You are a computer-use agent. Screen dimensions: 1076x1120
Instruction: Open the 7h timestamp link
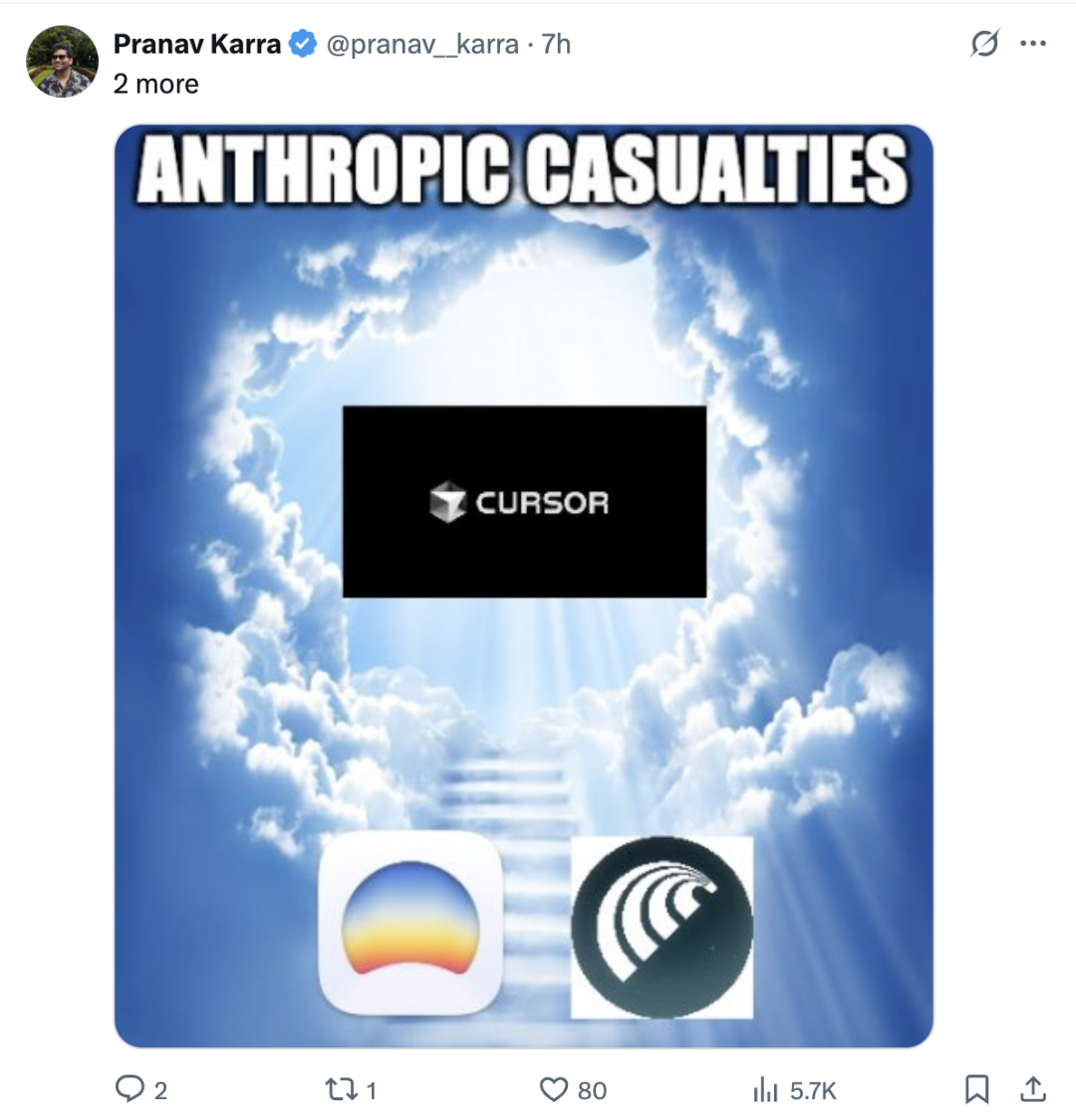556,44
